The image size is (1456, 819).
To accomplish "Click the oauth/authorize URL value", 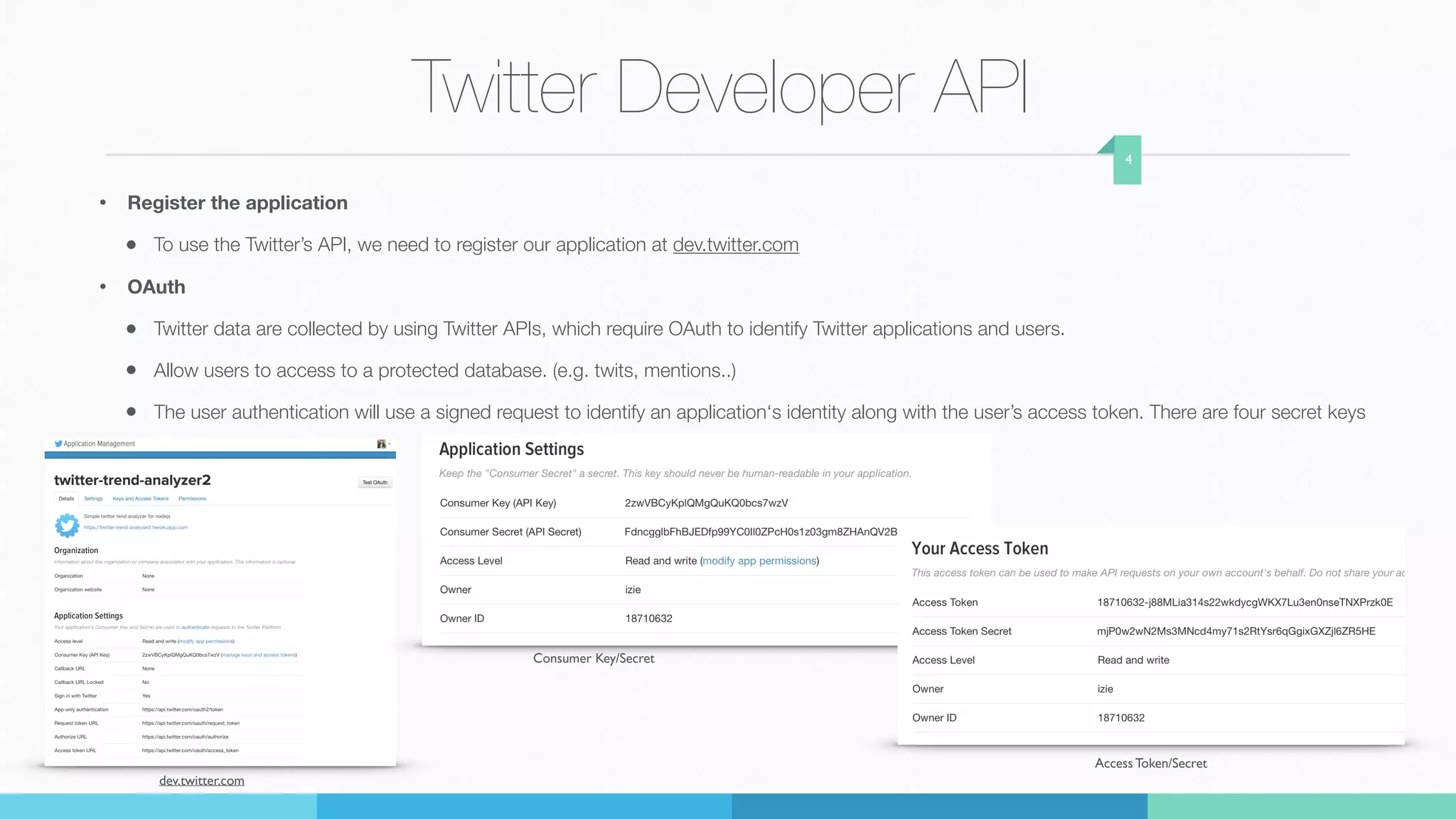I will 185,737.
